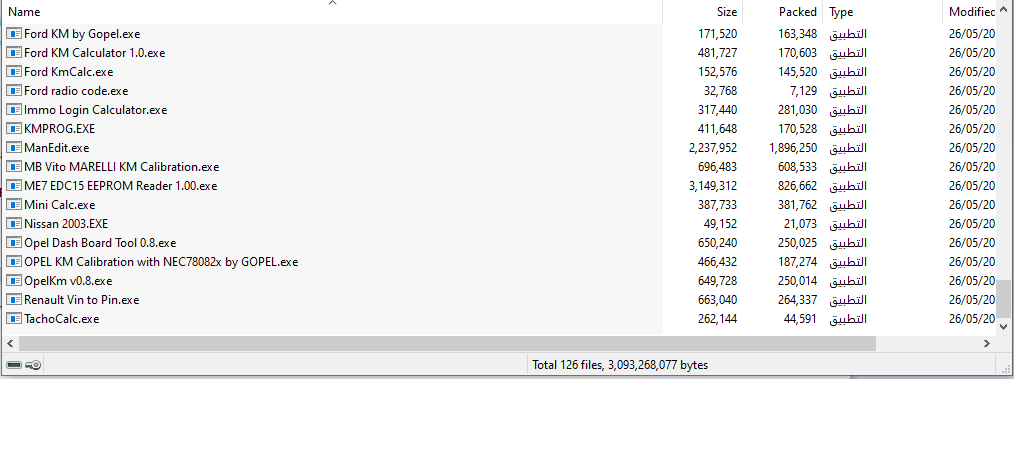Screen dimensions: 1014x460
Task: Click packed value 7,129 for Ford radio code
Action: (x=802, y=91)
